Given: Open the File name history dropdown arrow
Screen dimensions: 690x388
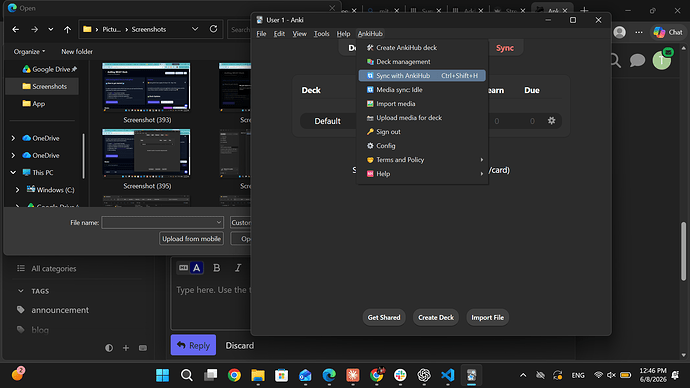Looking at the screenshot, I should [x=219, y=223].
